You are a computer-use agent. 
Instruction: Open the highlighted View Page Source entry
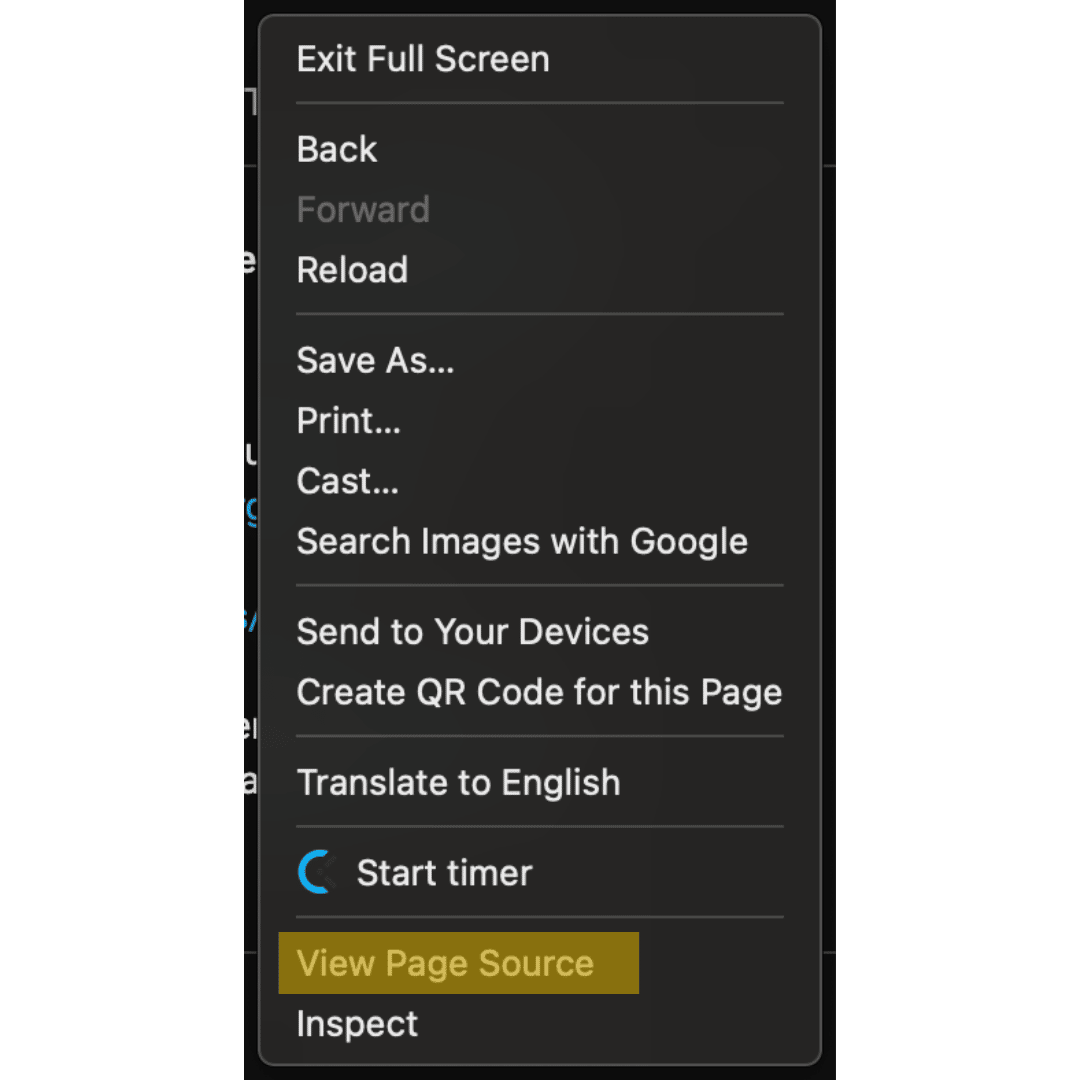click(x=459, y=963)
